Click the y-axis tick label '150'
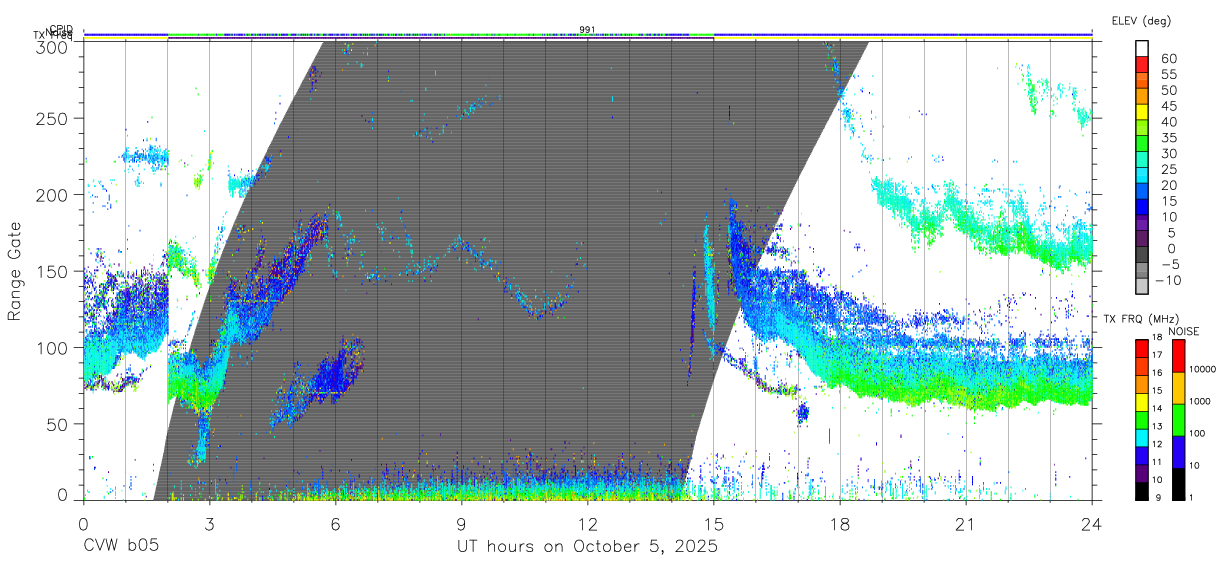The height and width of the screenshot is (567, 1228). [52, 271]
